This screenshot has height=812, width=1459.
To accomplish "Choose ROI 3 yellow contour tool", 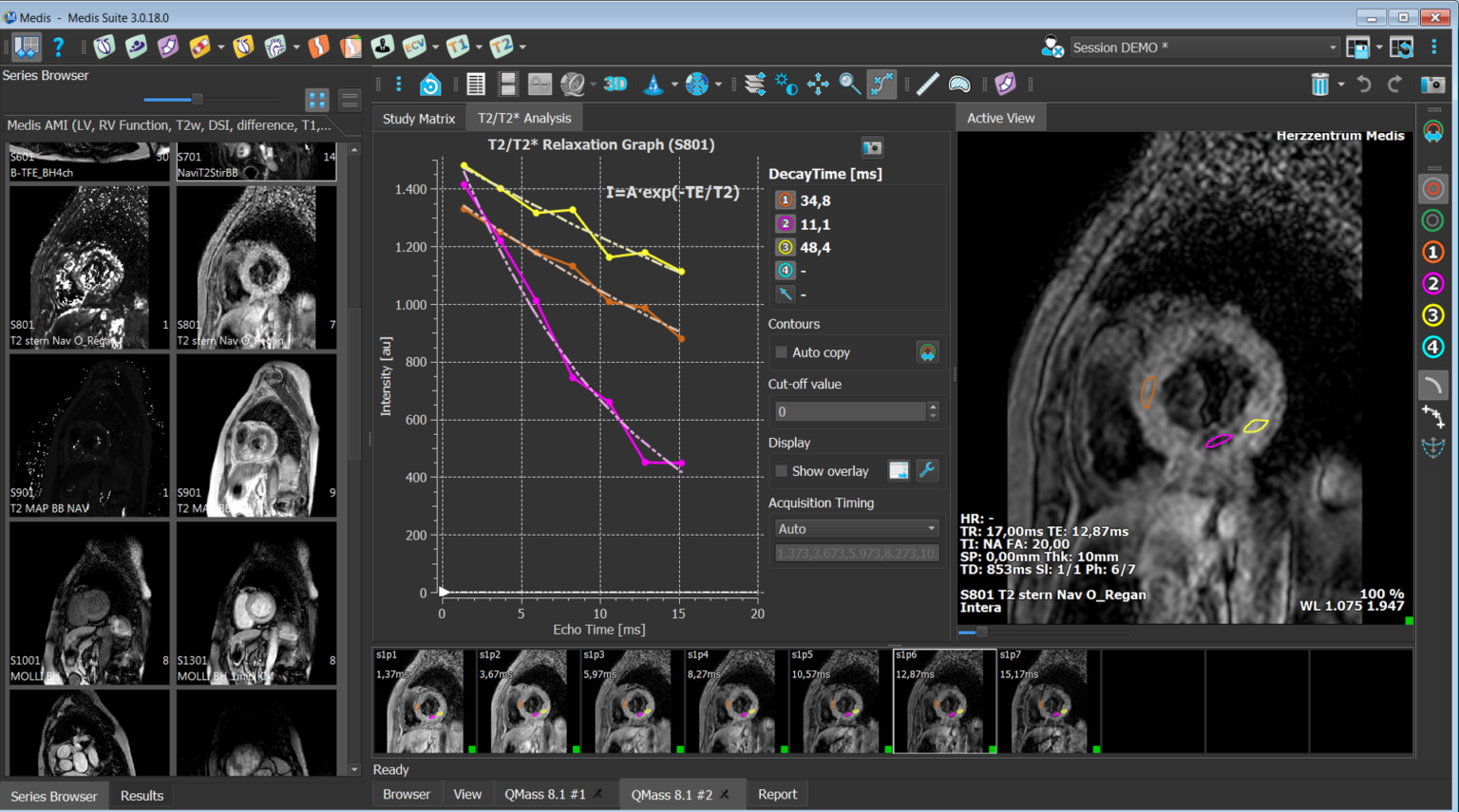I will 1432,315.
